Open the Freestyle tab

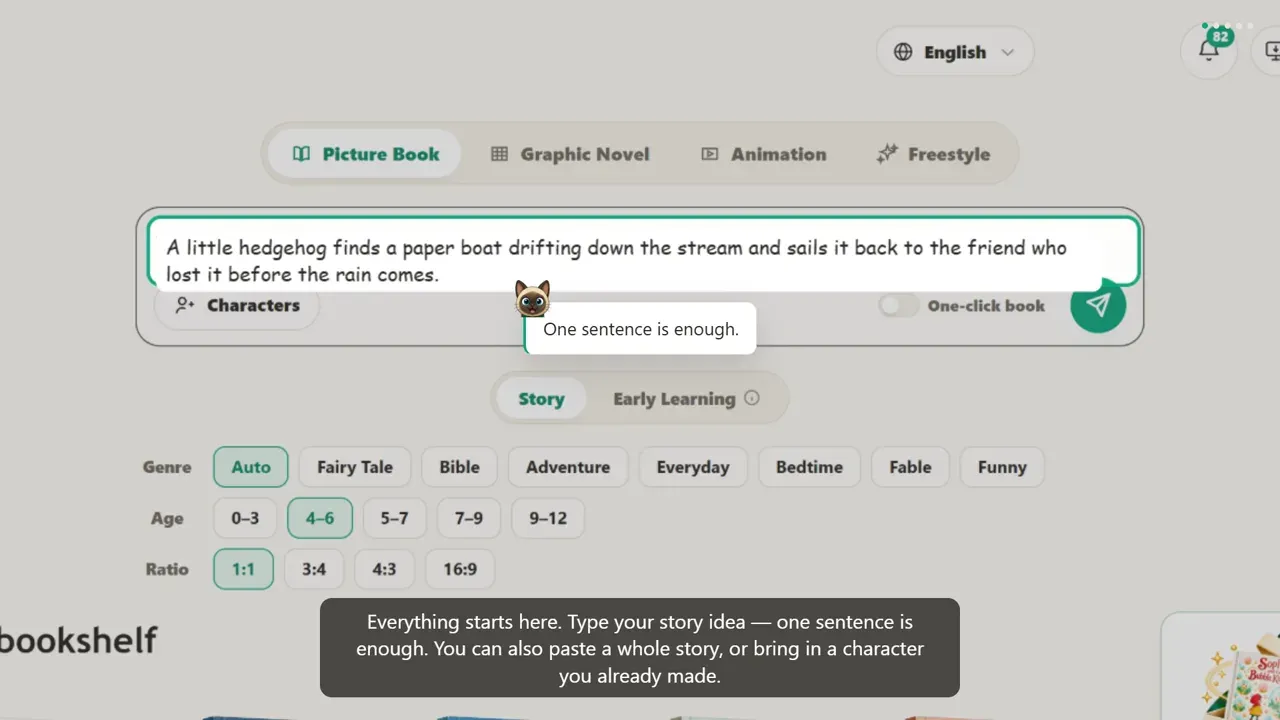(x=933, y=154)
